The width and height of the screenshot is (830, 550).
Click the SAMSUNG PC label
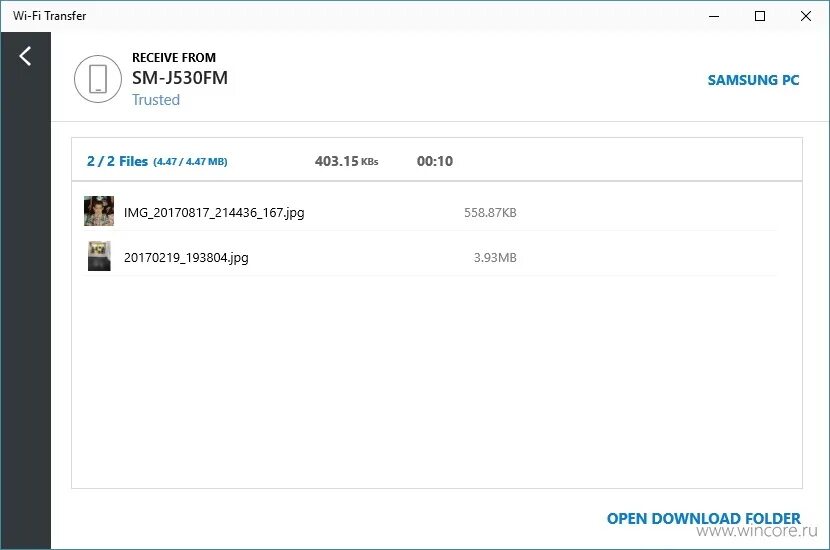tap(753, 80)
